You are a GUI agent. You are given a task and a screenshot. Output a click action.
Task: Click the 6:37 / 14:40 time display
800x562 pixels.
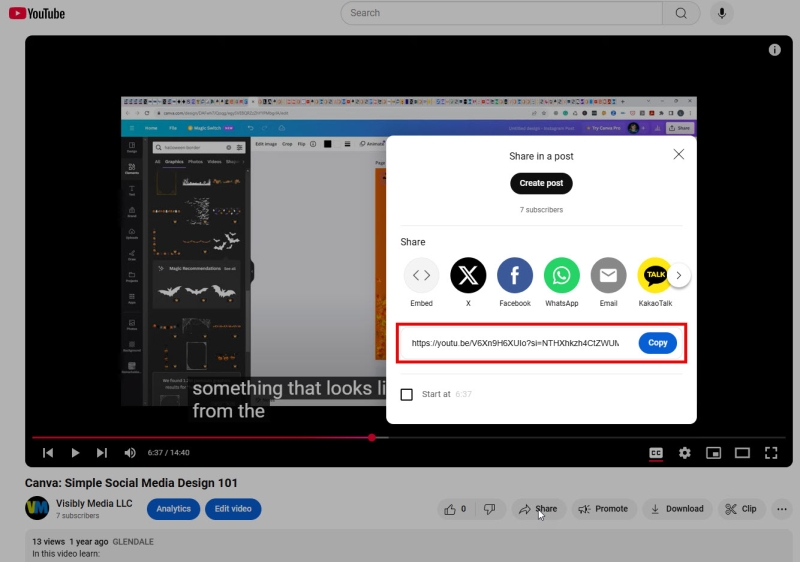click(x=168, y=452)
